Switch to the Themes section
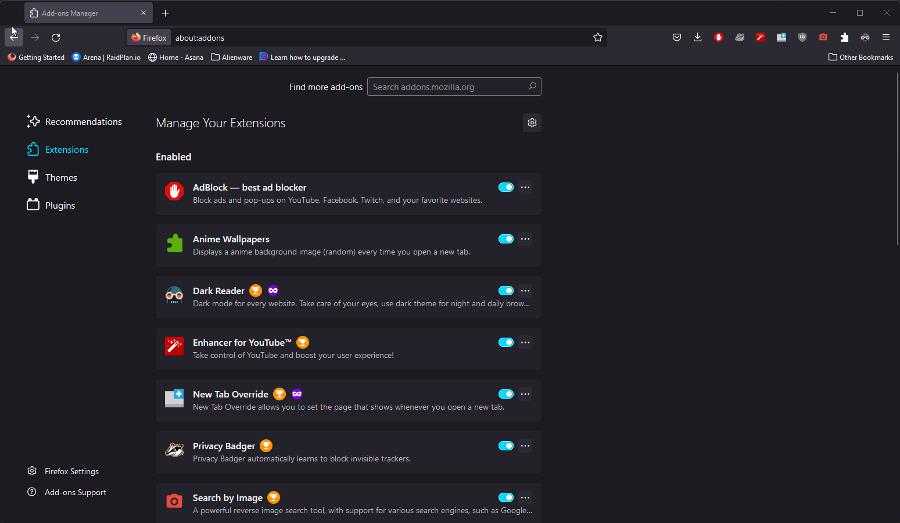Image resolution: width=900 pixels, height=523 pixels. (x=52, y=177)
